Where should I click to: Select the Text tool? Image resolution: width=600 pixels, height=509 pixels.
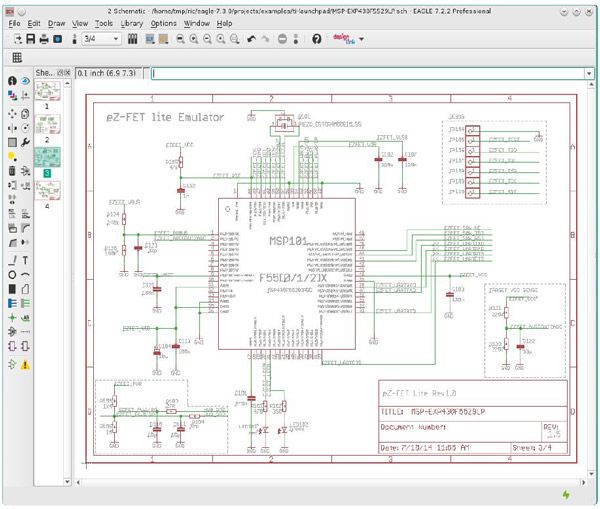[x=25, y=260]
